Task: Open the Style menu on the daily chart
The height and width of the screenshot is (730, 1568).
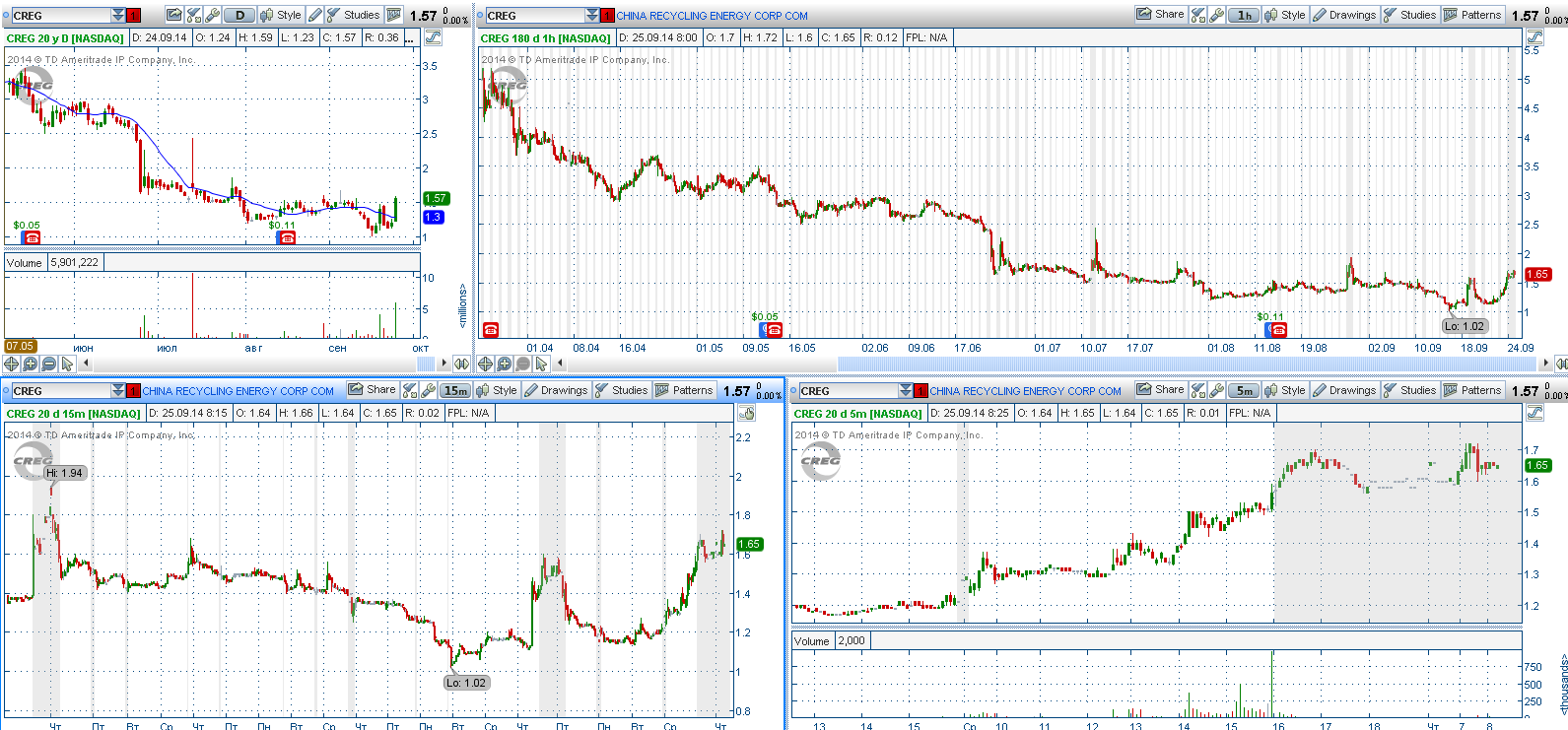Action: point(281,15)
